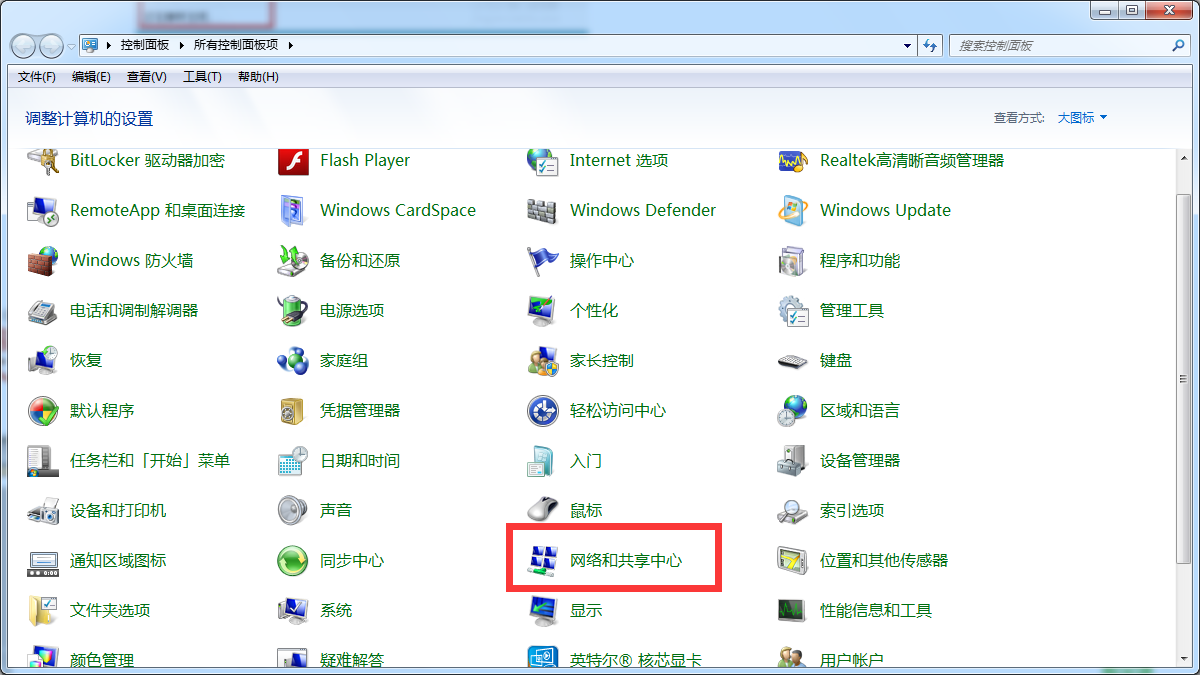
Task: Click the Internet 选项 icon
Action: pyautogui.click(x=542, y=161)
